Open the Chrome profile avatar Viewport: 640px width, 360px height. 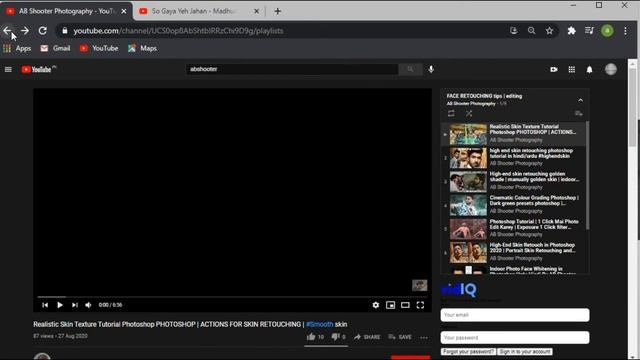click(x=607, y=31)
